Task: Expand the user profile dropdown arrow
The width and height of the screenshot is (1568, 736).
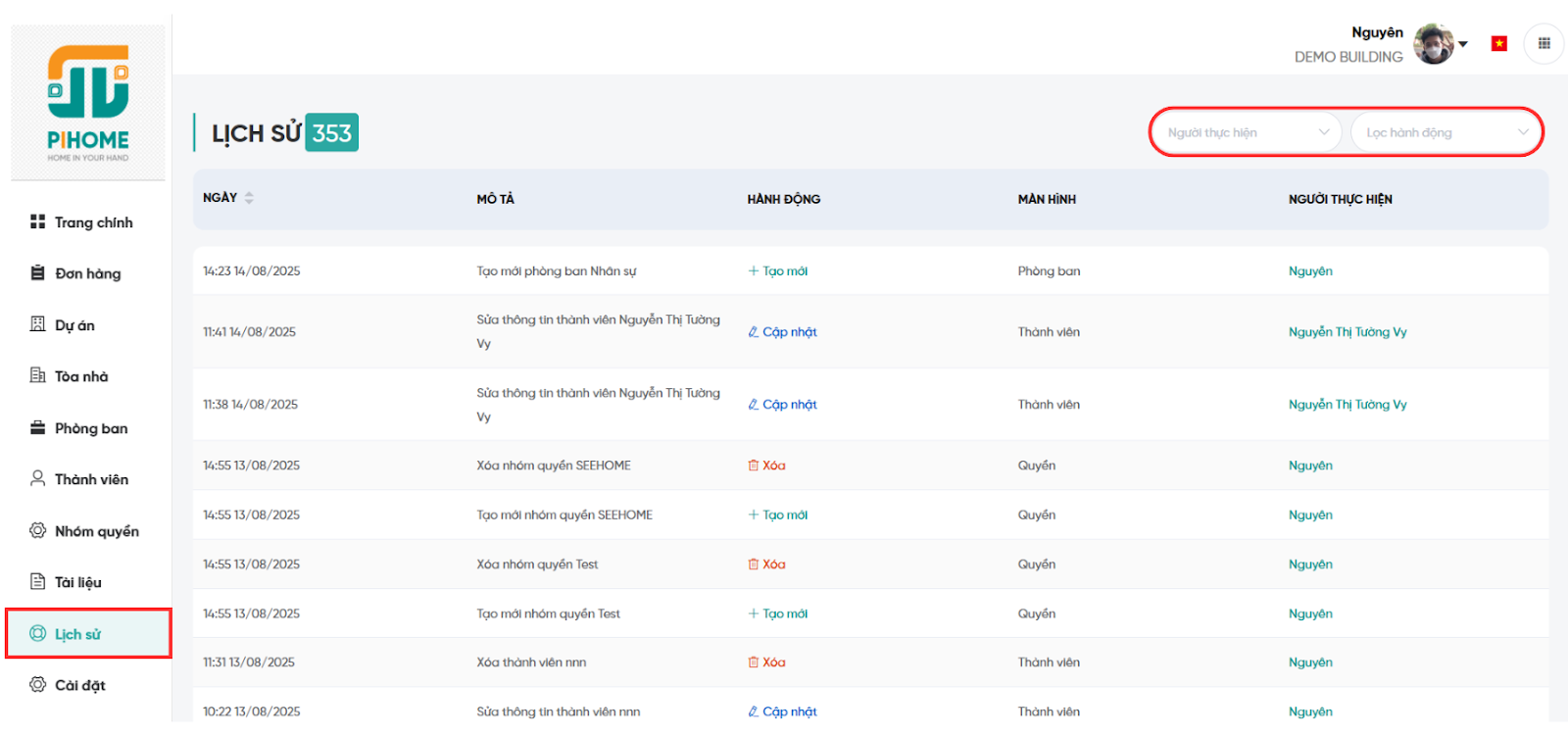Action: click(1463, 44)
